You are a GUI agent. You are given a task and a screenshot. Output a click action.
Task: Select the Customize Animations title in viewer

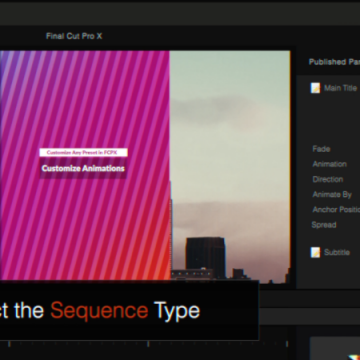coord(83,168)
